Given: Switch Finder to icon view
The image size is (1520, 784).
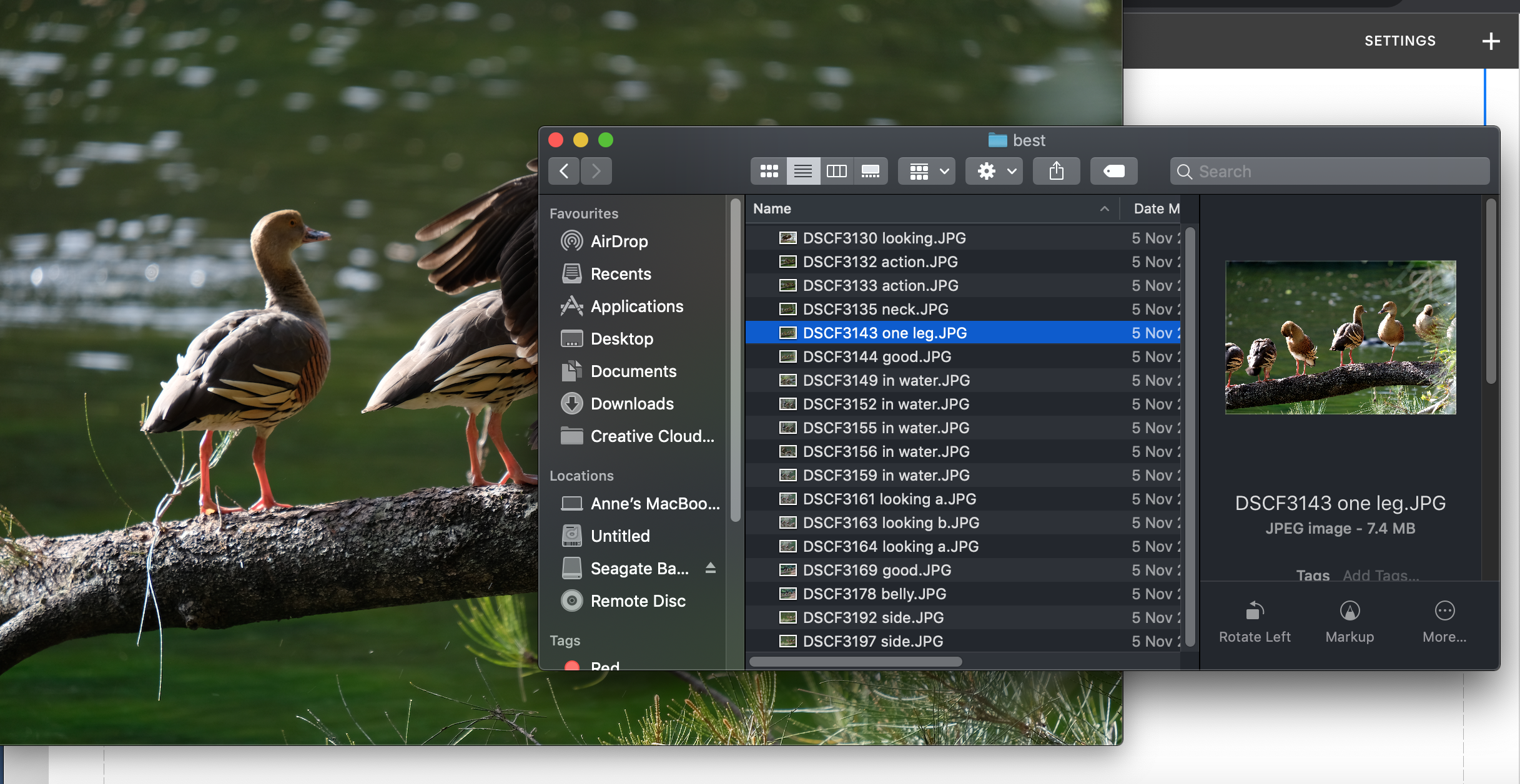Looking at the screenshot, I should [769, 171].
